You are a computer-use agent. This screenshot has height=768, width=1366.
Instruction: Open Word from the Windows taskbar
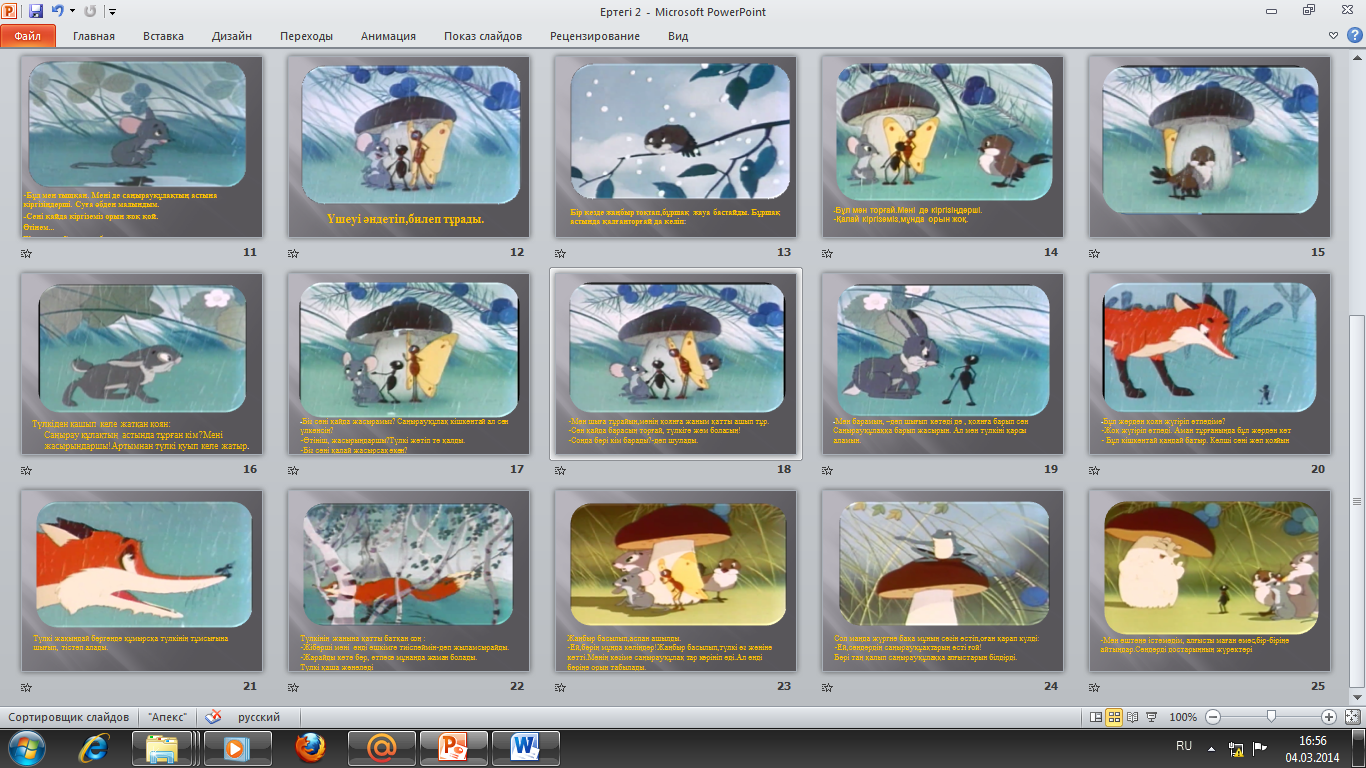(525, 748)
